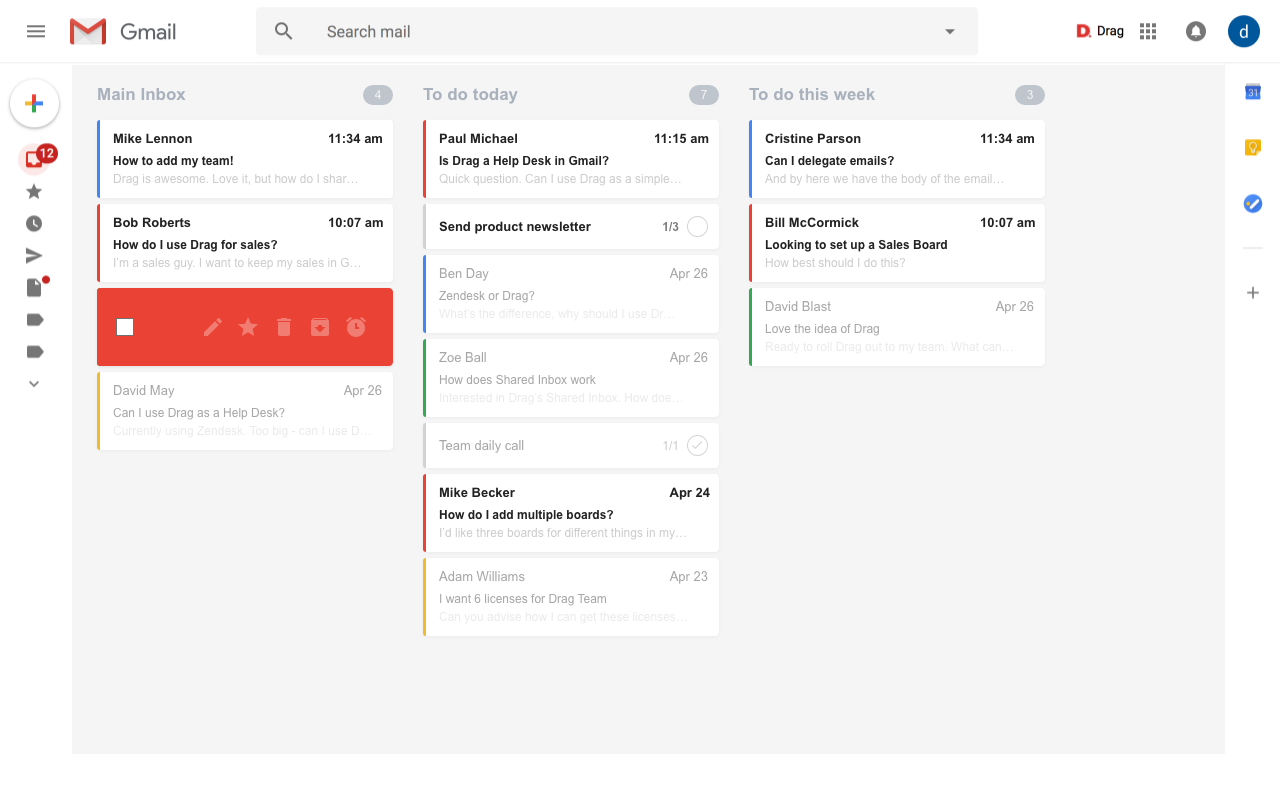1280x800 pixels.
Task: Click the 'Team daily call' task title
Action: pos(481,446)
